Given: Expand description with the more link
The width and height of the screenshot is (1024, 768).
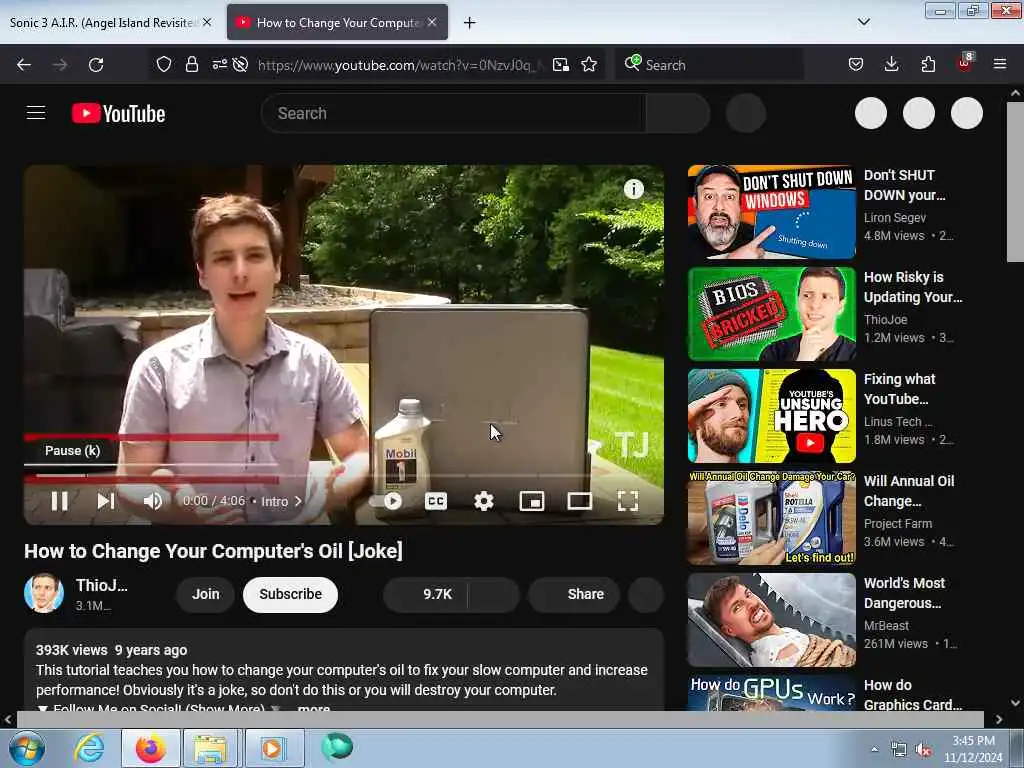Looking at the screenshot, I should point(314,708).
